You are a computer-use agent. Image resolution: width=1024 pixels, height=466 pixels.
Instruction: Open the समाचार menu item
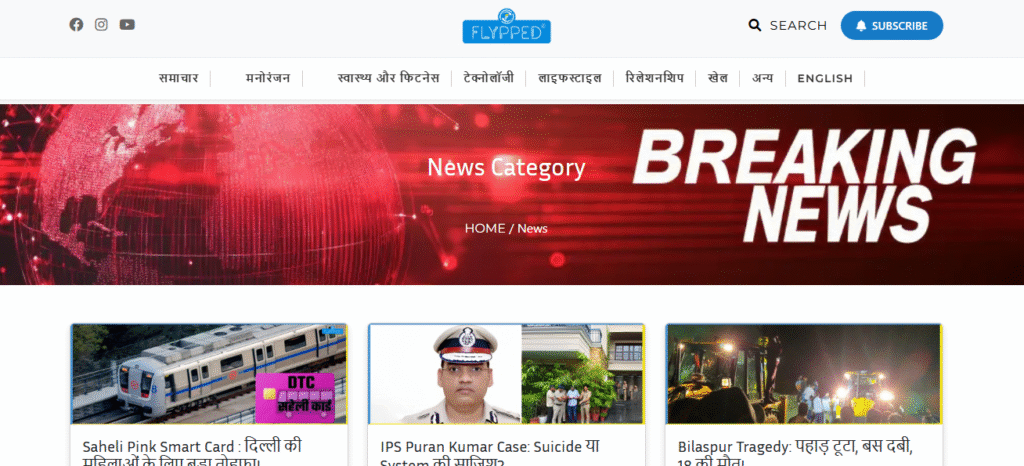pos(178,78)
